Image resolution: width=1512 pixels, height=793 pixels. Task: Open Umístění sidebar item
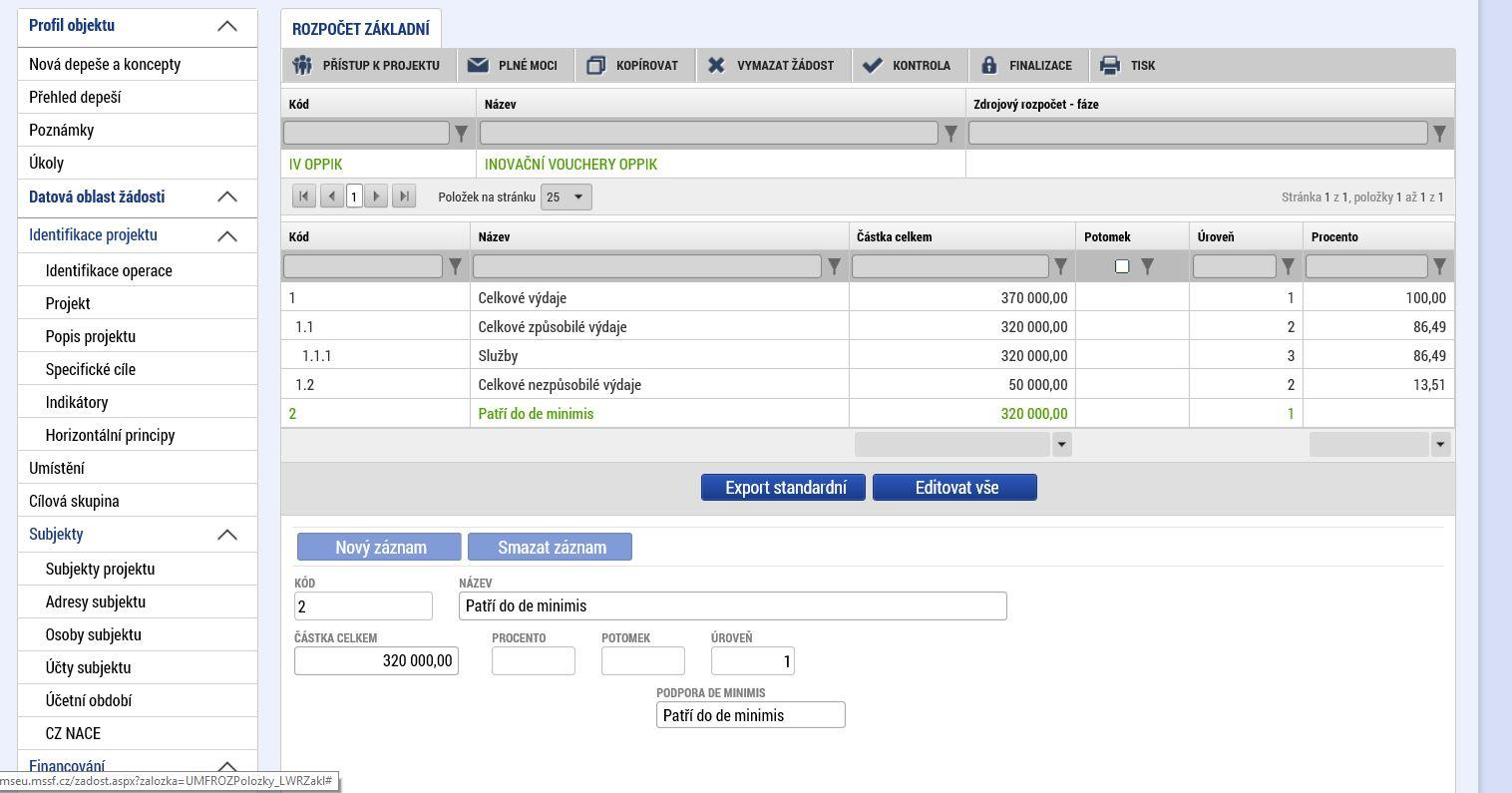tap(57, 468)
